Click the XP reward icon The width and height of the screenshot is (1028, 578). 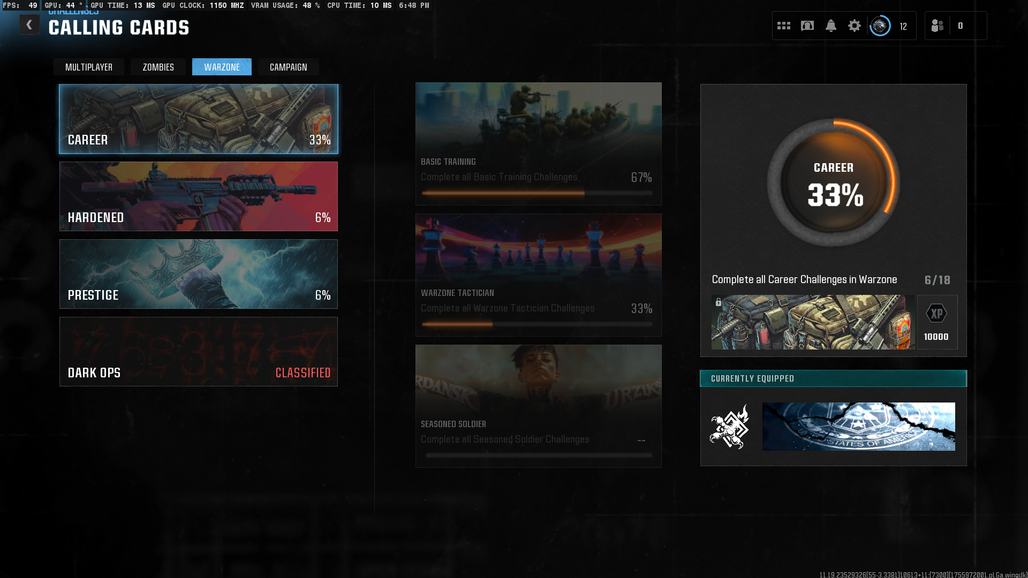click(x=936, y=314)
